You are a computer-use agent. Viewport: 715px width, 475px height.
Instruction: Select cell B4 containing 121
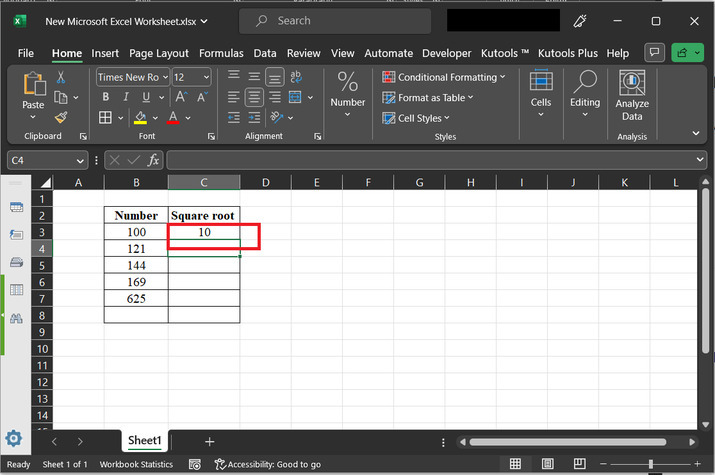(136, 248)
